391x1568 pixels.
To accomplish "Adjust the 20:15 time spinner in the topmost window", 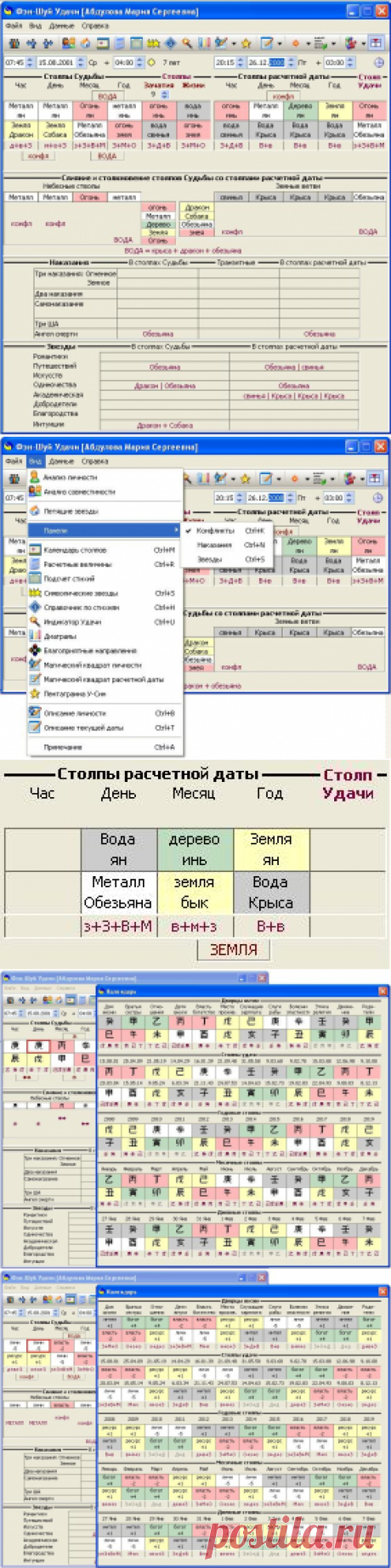I will (x=239, y=63).
